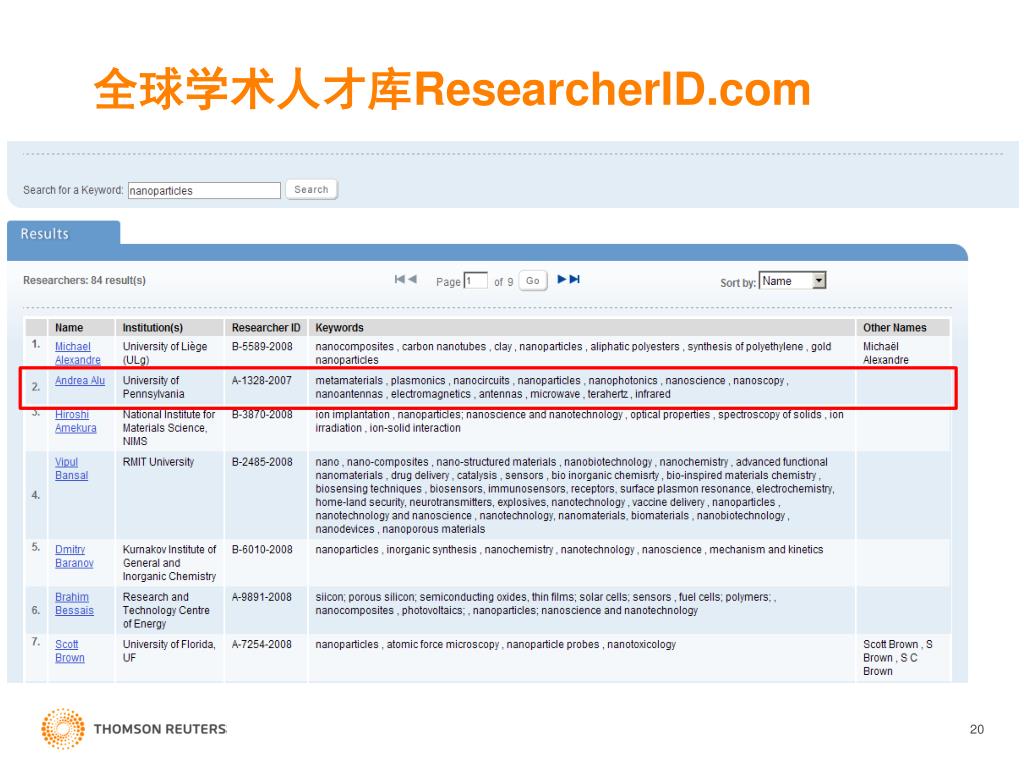Click the Search button

(x=311, y=189)
